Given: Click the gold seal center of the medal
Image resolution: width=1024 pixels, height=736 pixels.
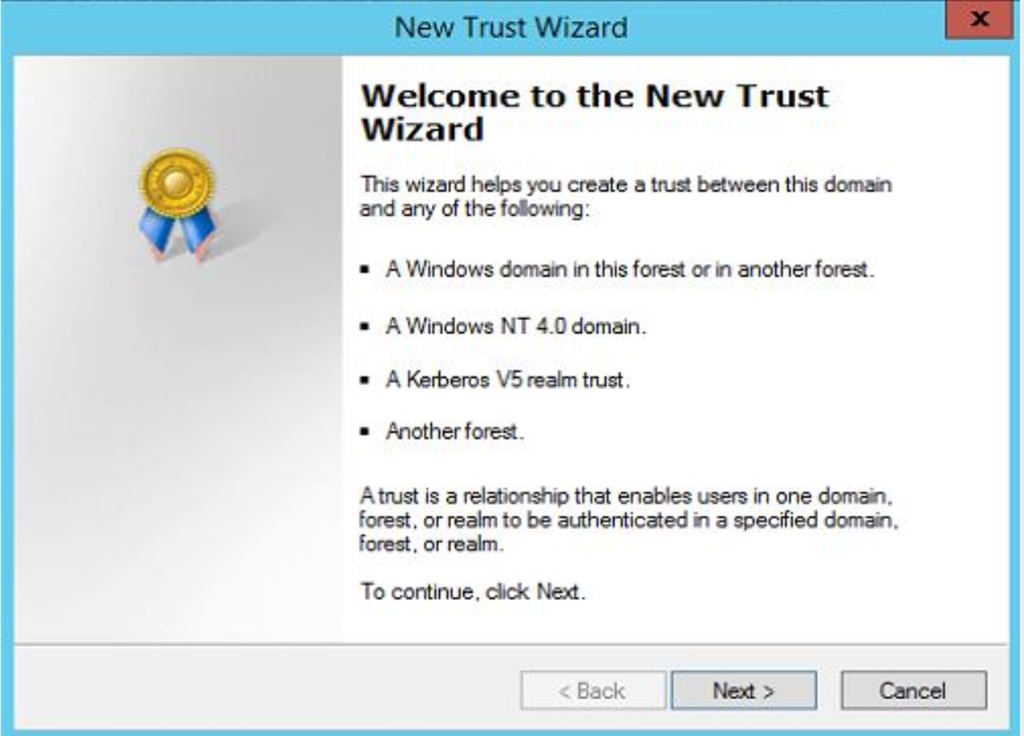Looking at the screenshot, I should click(176, 183).
